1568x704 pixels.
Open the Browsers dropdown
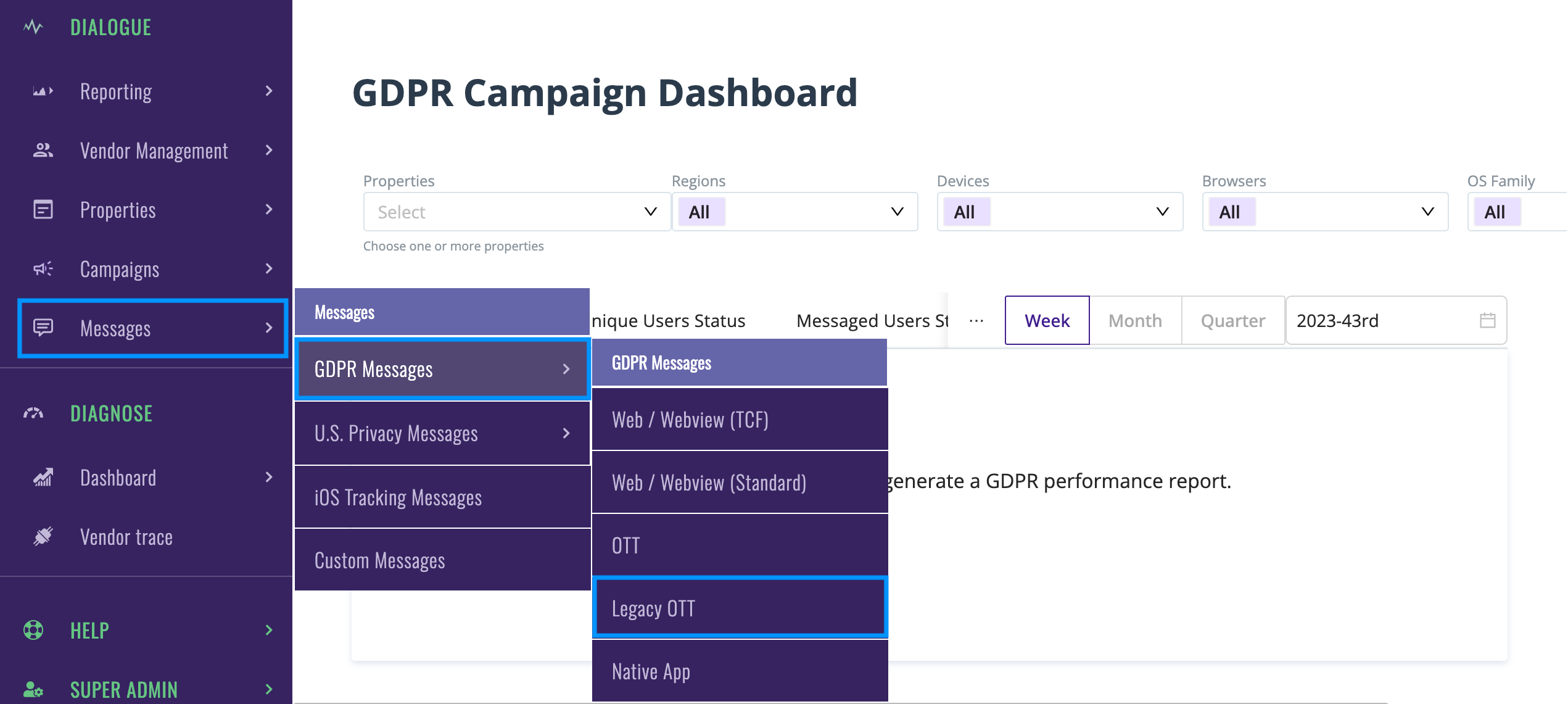click(x=1325, y=212)
